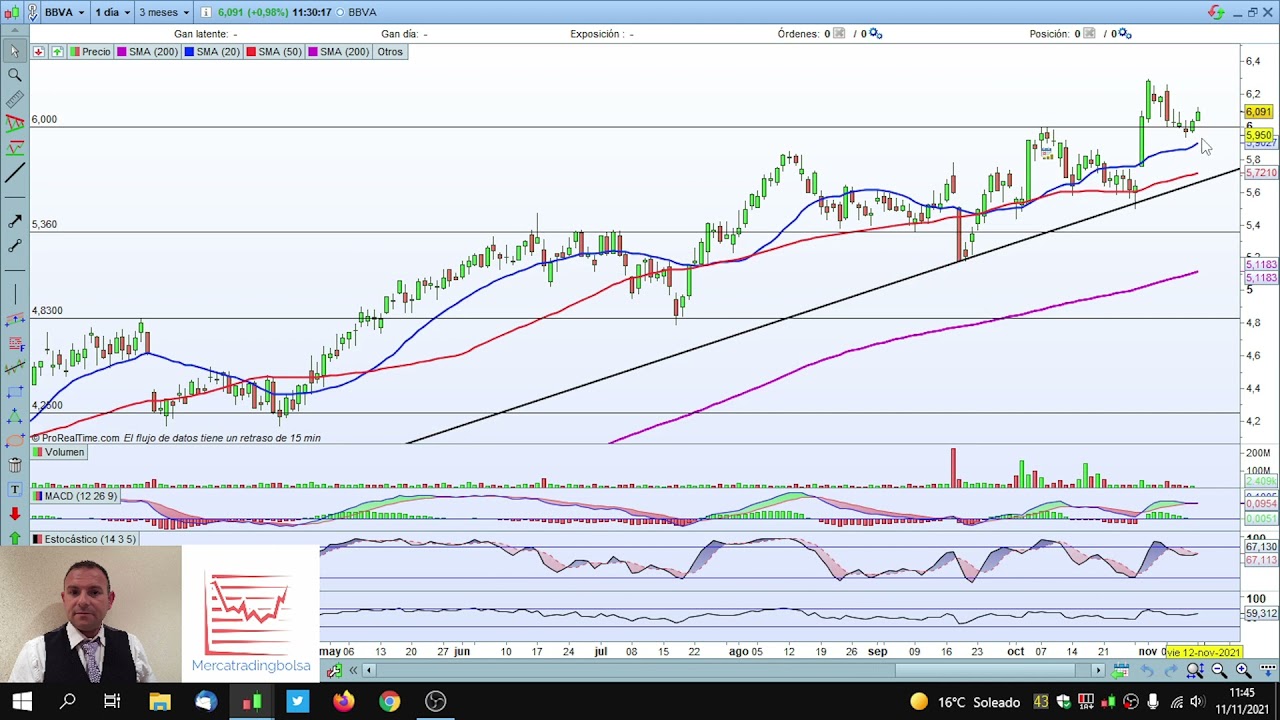This screenshot has width=1280, height=720.
Task: Click the green indicator add icon
Action: 57,52
